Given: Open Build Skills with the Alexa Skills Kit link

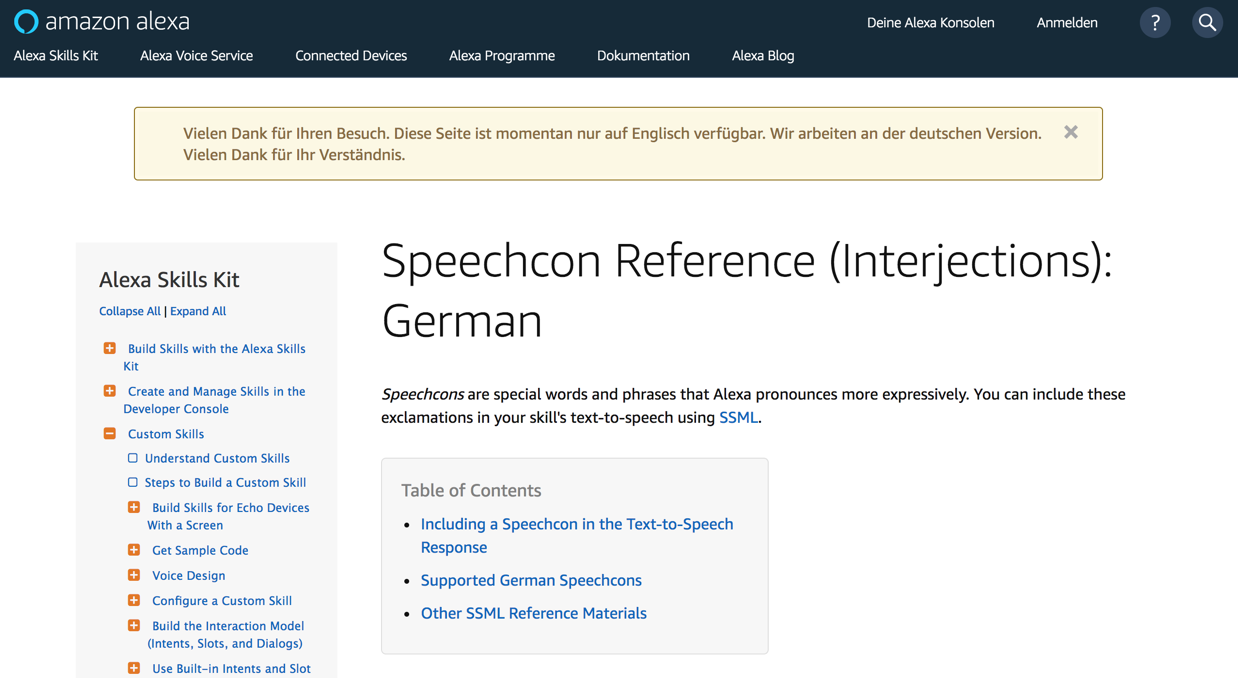Looking at the screenshot, I should [x=216, y=360].
